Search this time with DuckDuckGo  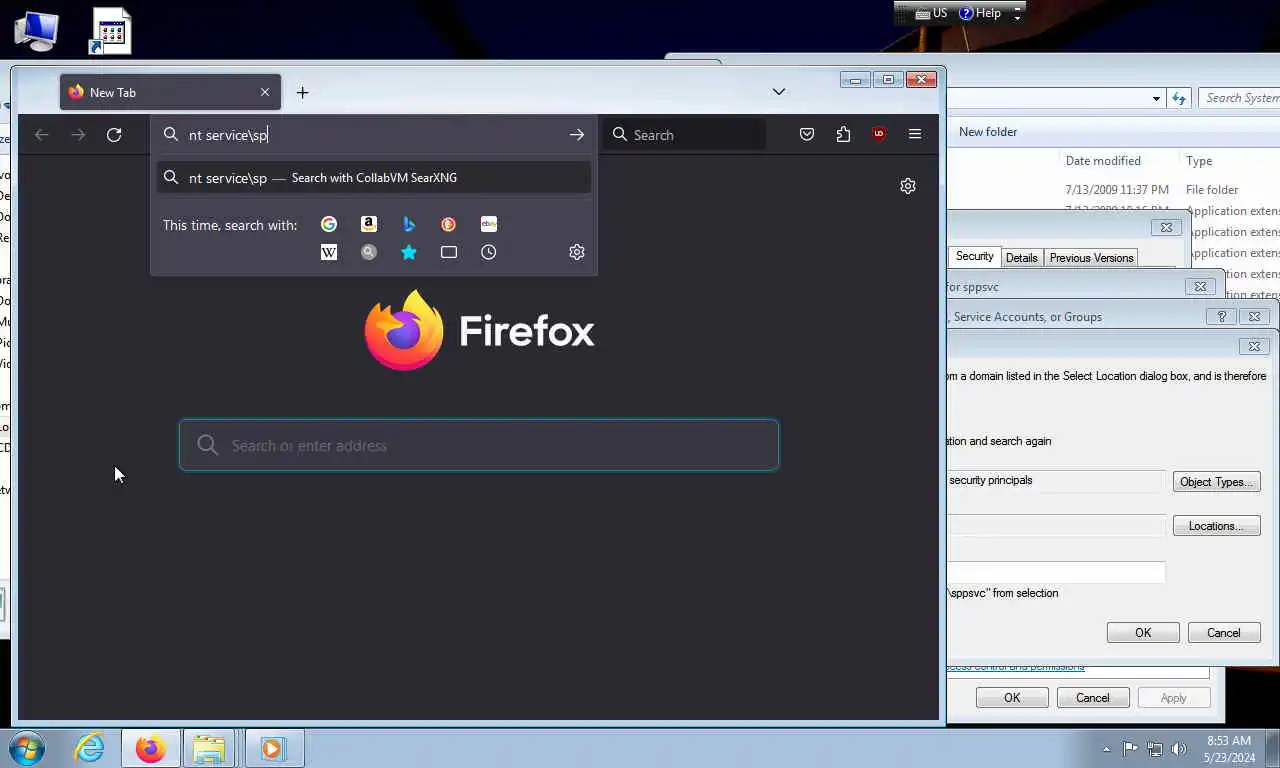(449, 224)
